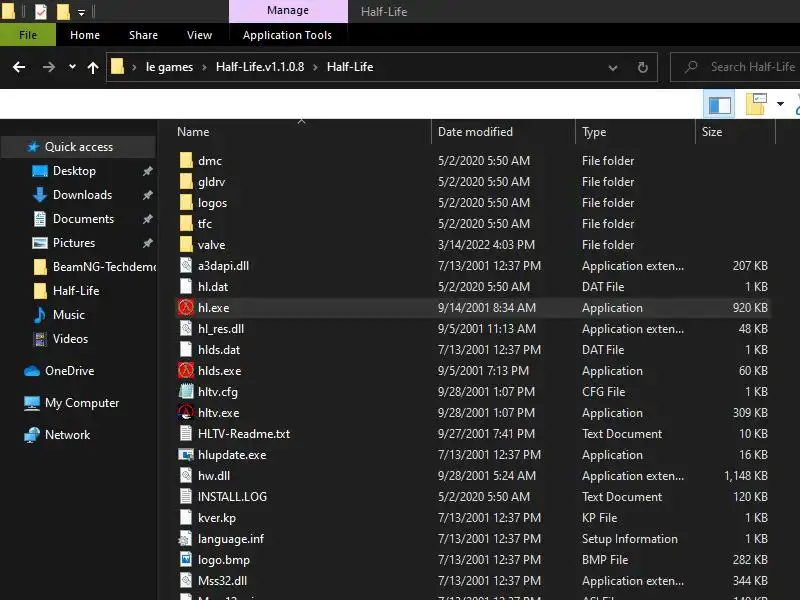Switch to the Home ribbon tab
Screen dimensions: 800x600
tap(85, 35)
